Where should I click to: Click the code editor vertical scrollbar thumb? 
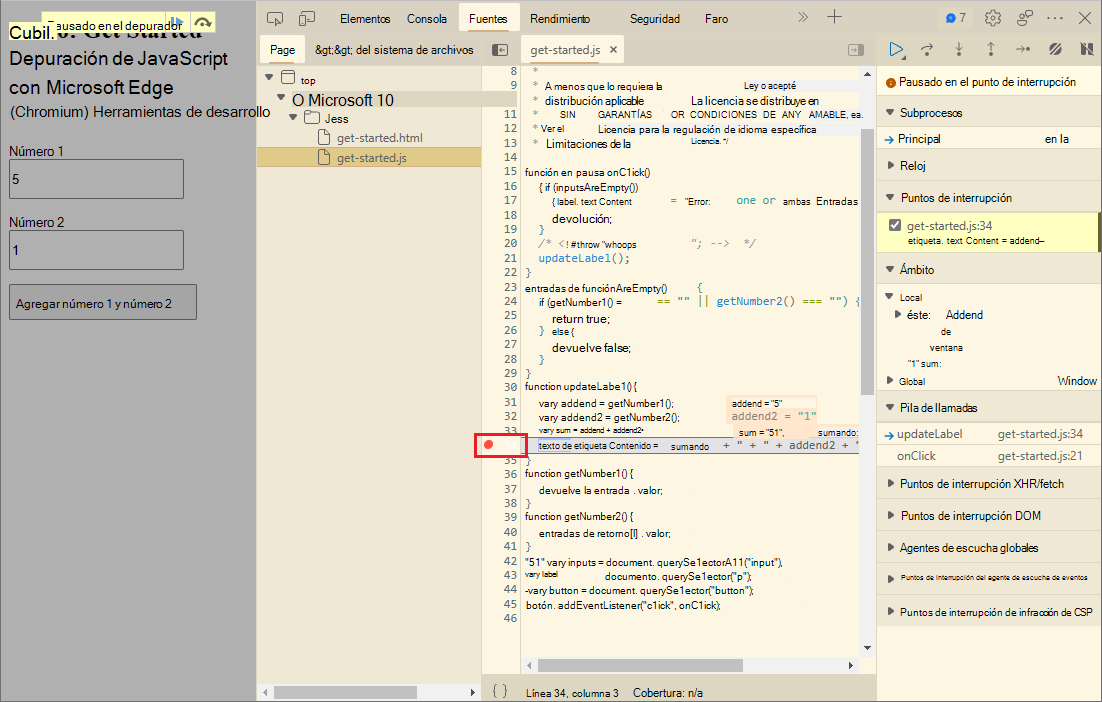[x=867, y=261]
